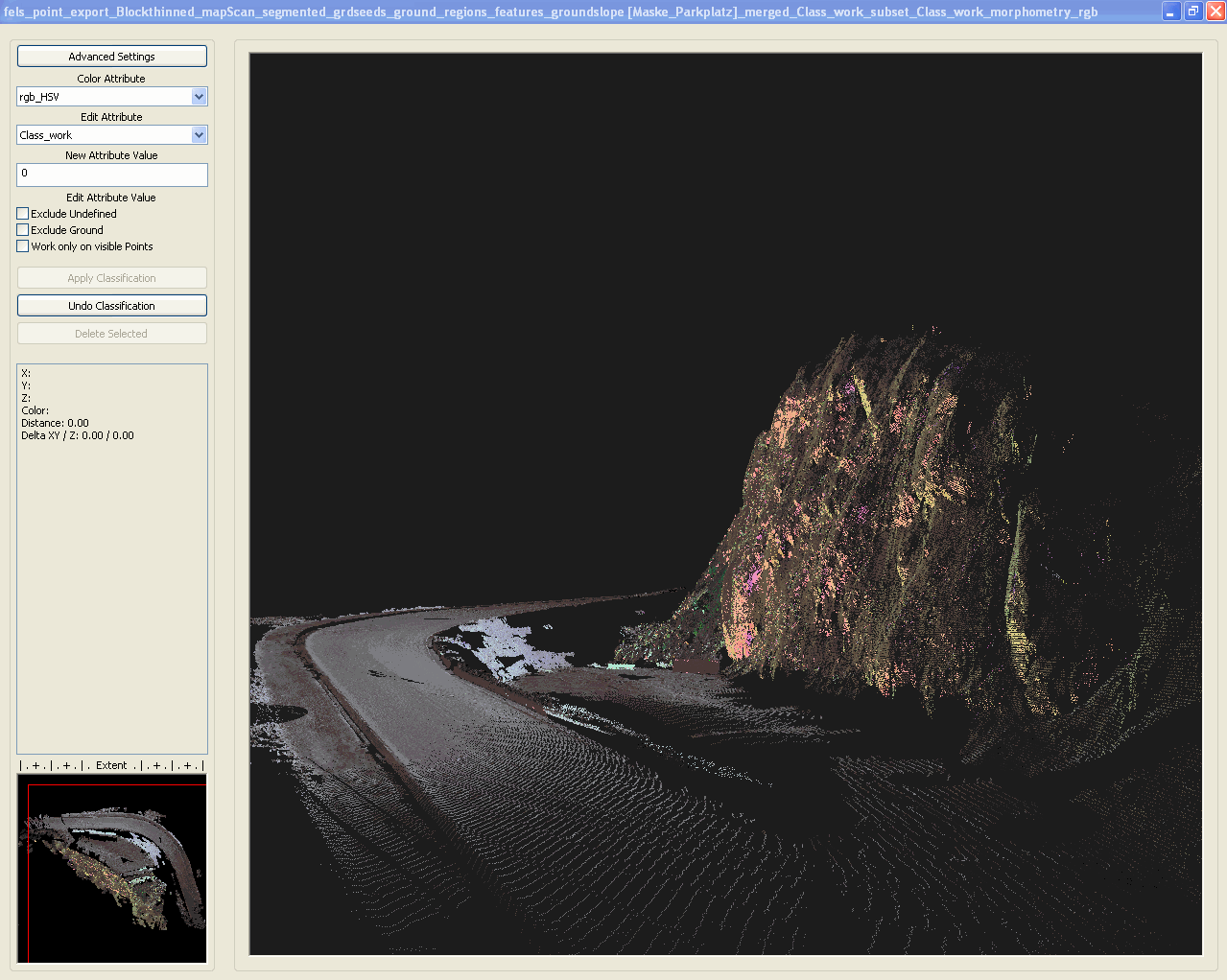
Task: Expand the Edit Attribute Class_work dropdown
Action: pos(199,135)
